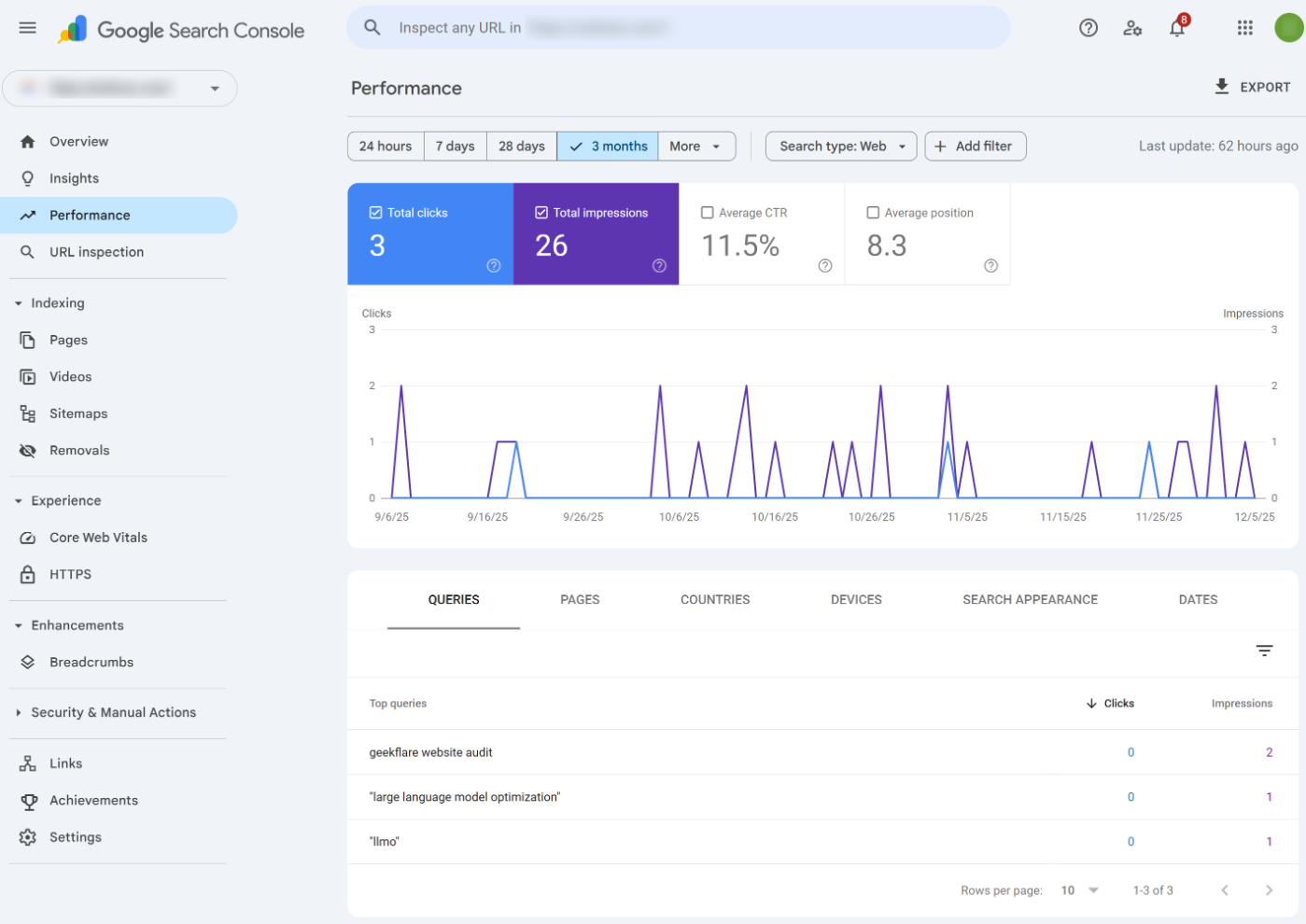Click the Add filter button
This screenshot has height=924, width=1306.
975,146
